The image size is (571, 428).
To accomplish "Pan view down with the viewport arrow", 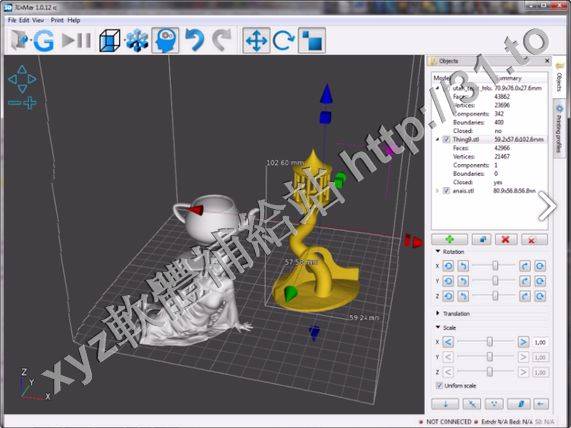I will [x=22, y=89].
